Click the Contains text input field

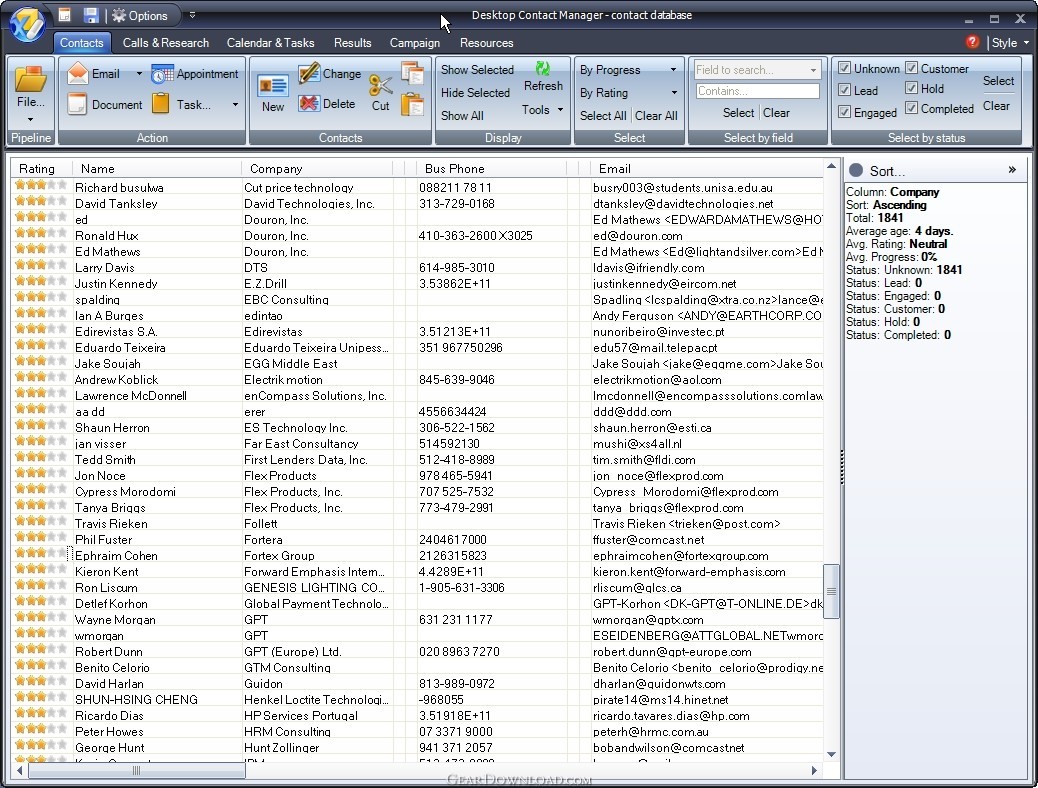(x=757, y=91)
